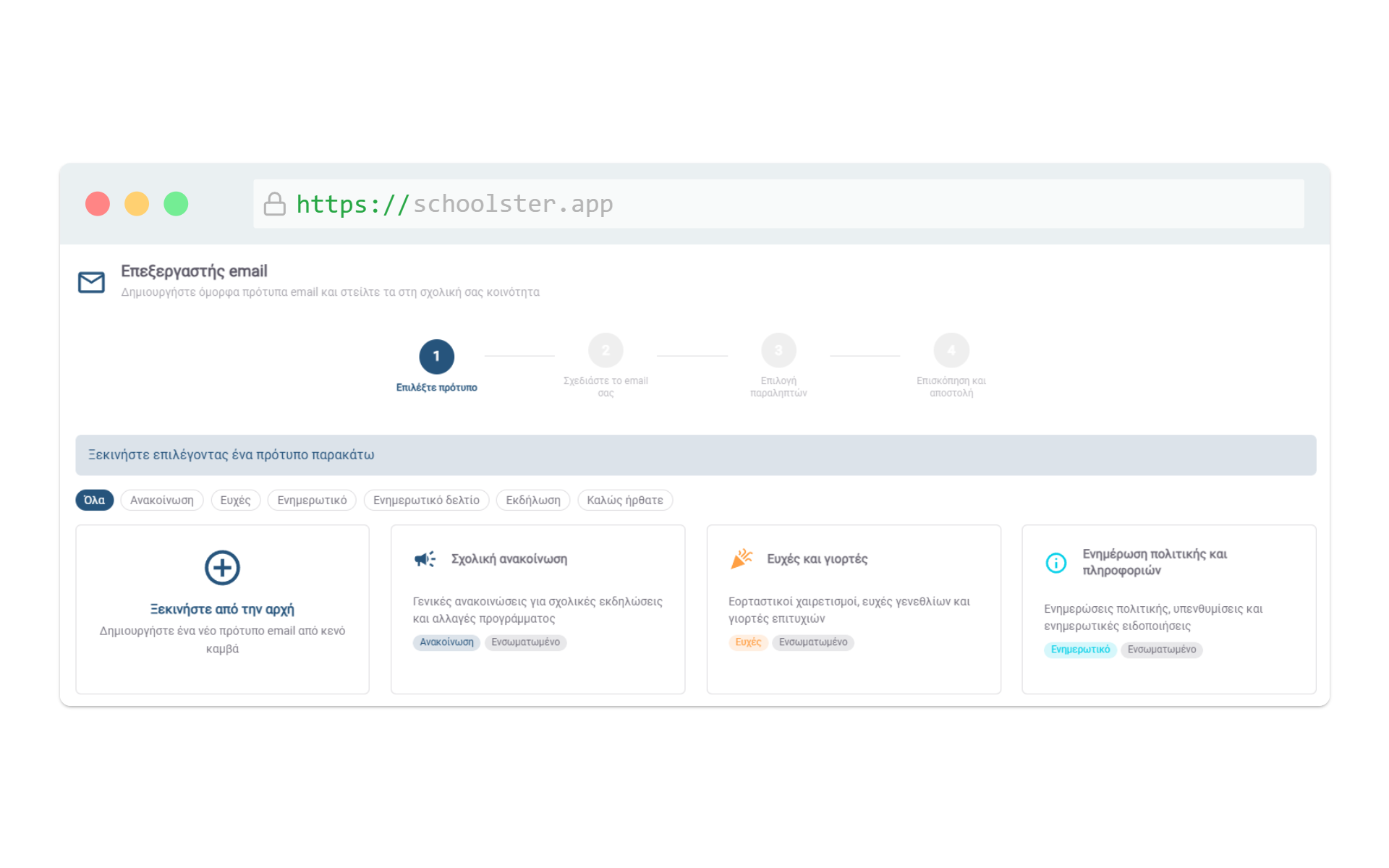Go to step 3 Επιλογή παραληπτών
1389x868 pixels.
pyautogui.click(x=778, y=351)
